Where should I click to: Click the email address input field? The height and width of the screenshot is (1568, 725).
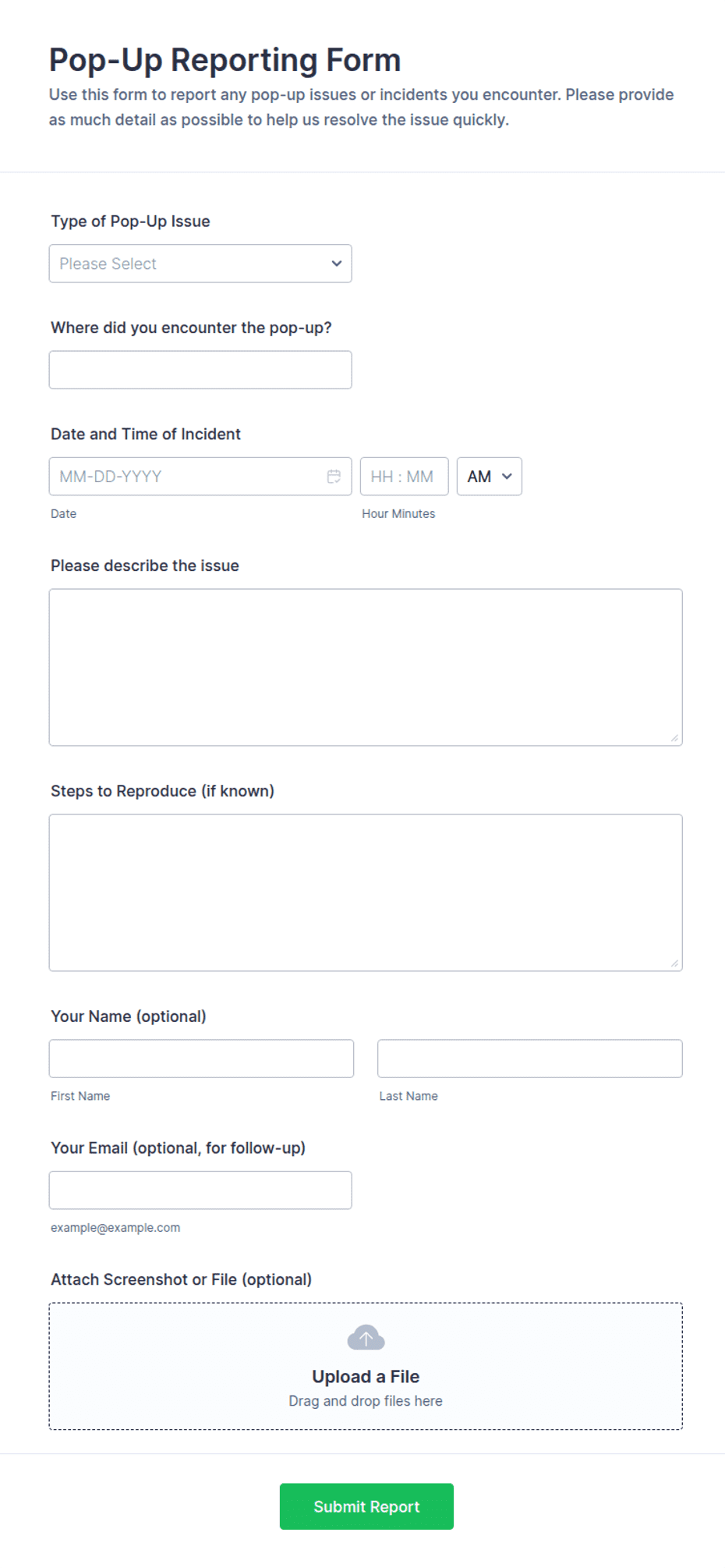point(200,1190)
